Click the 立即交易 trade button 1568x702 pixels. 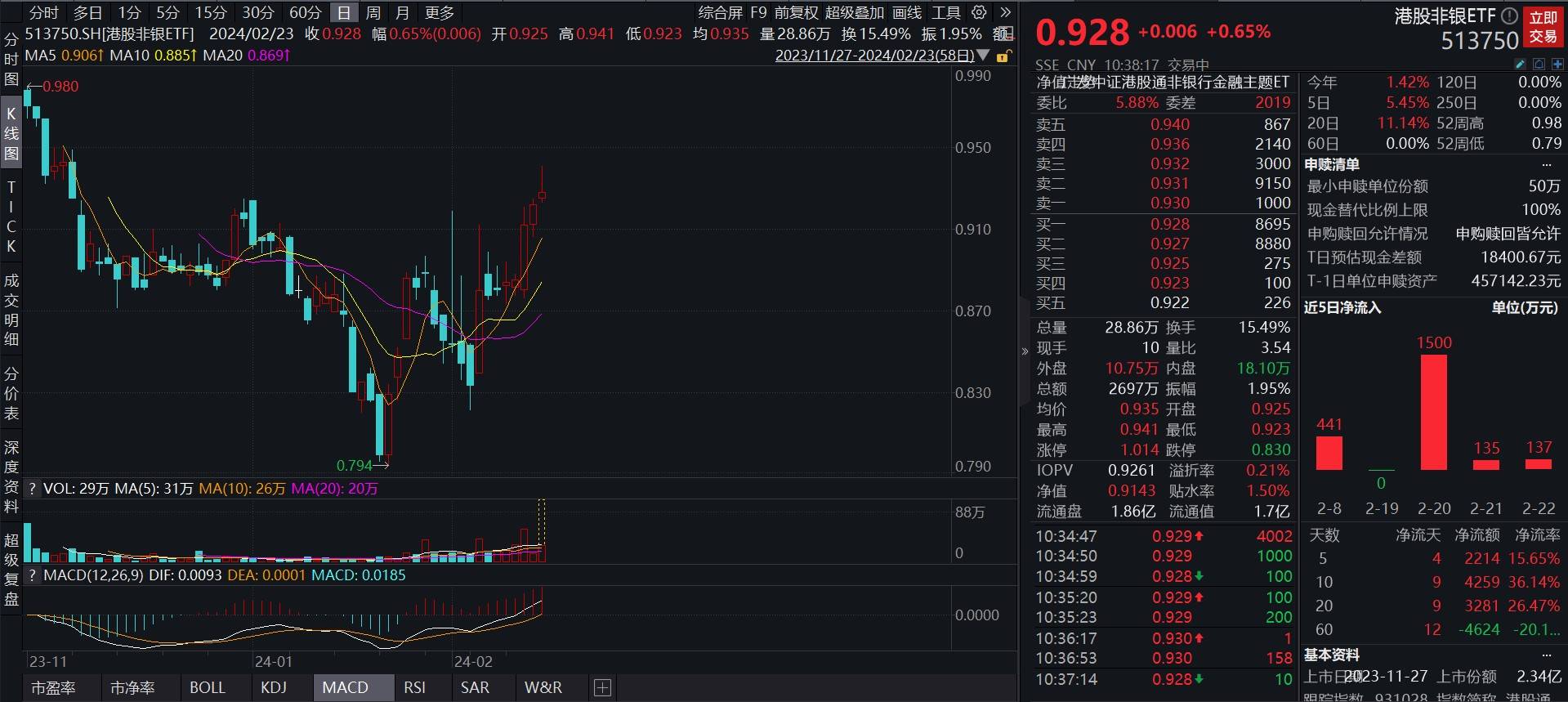(1543, 27)
